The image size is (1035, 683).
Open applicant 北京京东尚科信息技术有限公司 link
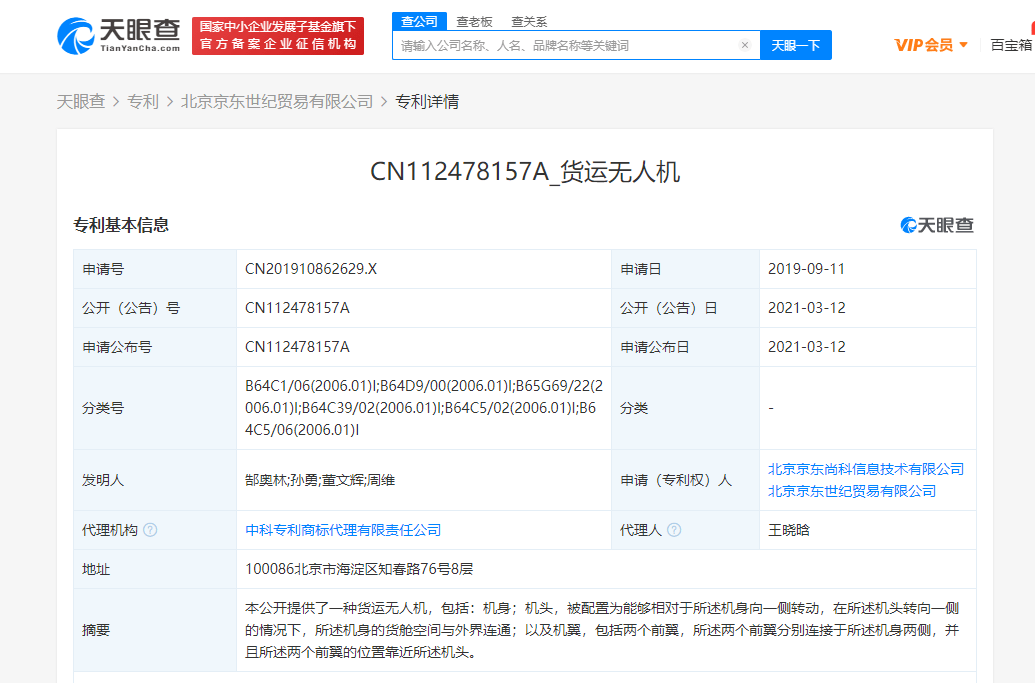(x=865, y=469)
